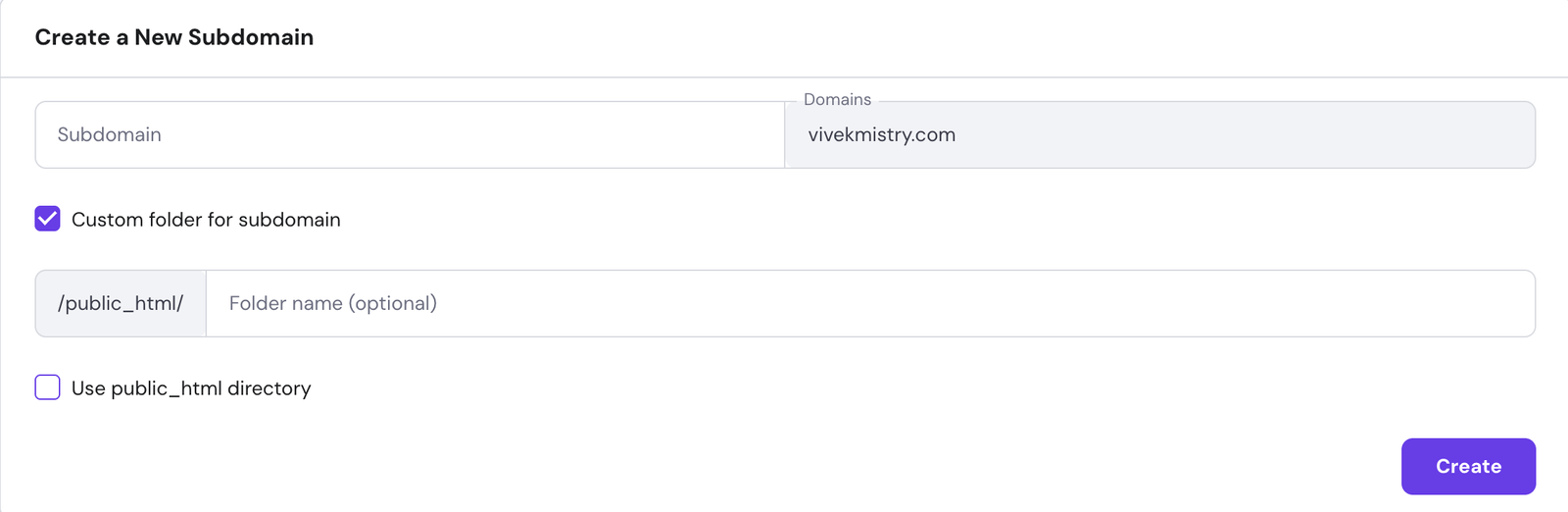Focus the Folder name (optional) field
The height and width of the screenshot is (512, 1568).
(x=869, y=304)
